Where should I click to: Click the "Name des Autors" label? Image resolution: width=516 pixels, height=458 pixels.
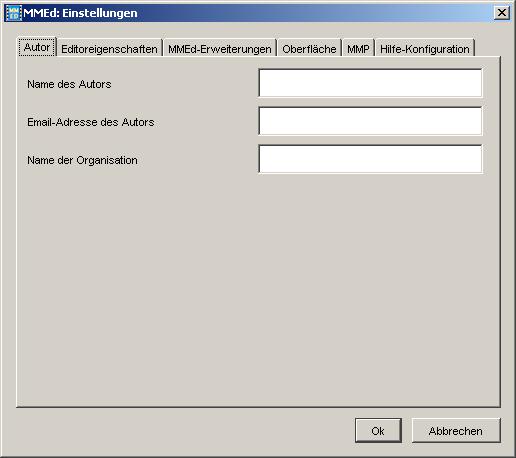click(x=69, y=84)
